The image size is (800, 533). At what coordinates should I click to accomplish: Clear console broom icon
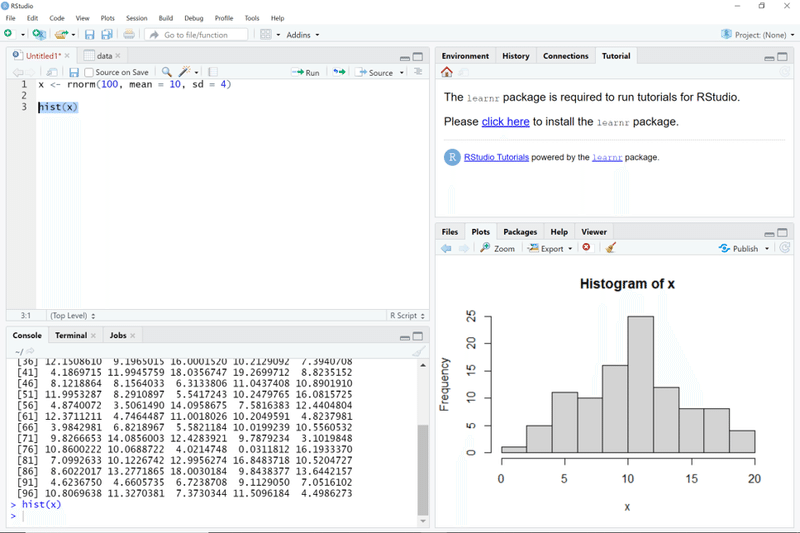point(418,351)
